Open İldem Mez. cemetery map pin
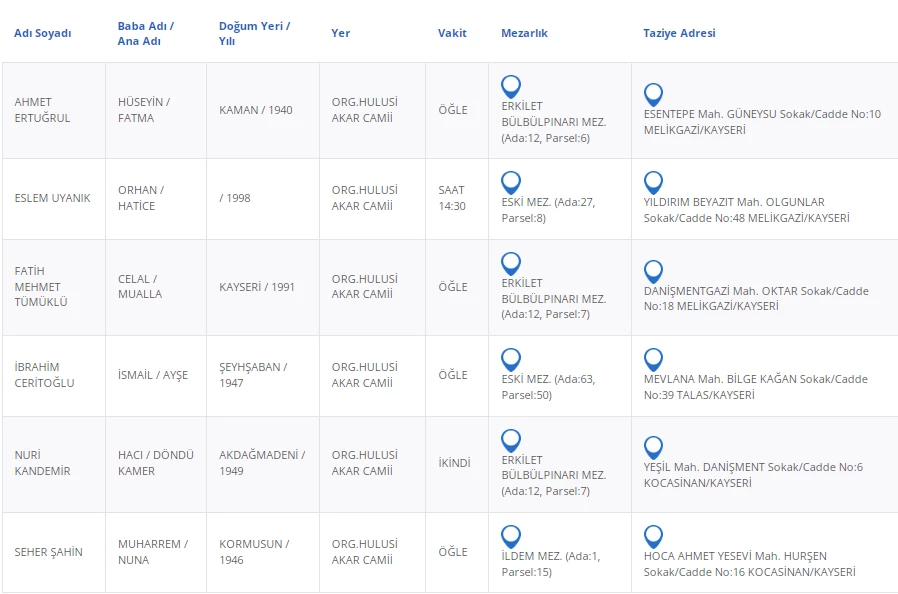Viewport: 898px width, 594px height. [x=511, y=536]
